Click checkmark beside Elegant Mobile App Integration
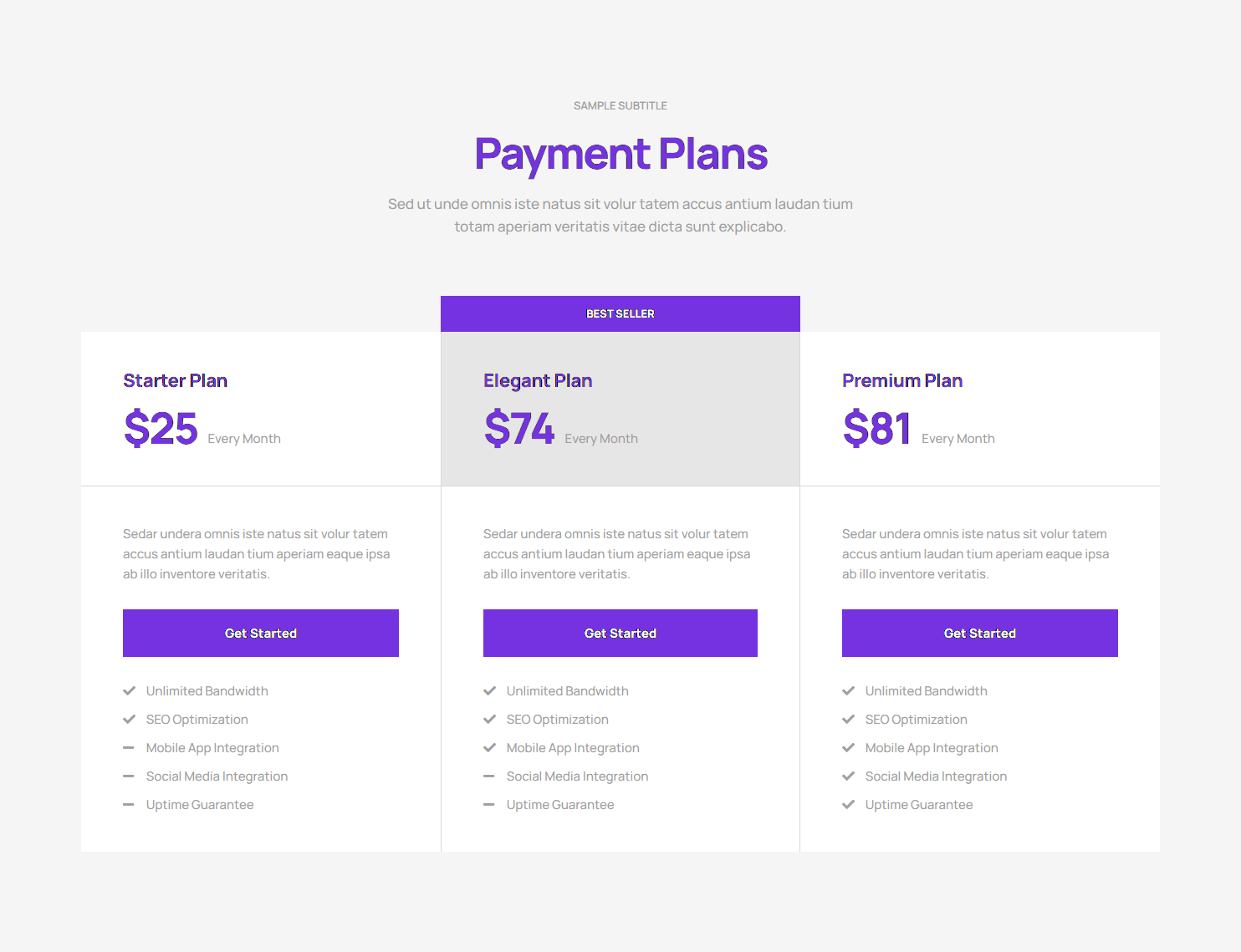Image resolution: width=1241 pixels, height=952 pixels. pyautogui.click(x=490, y=748)
